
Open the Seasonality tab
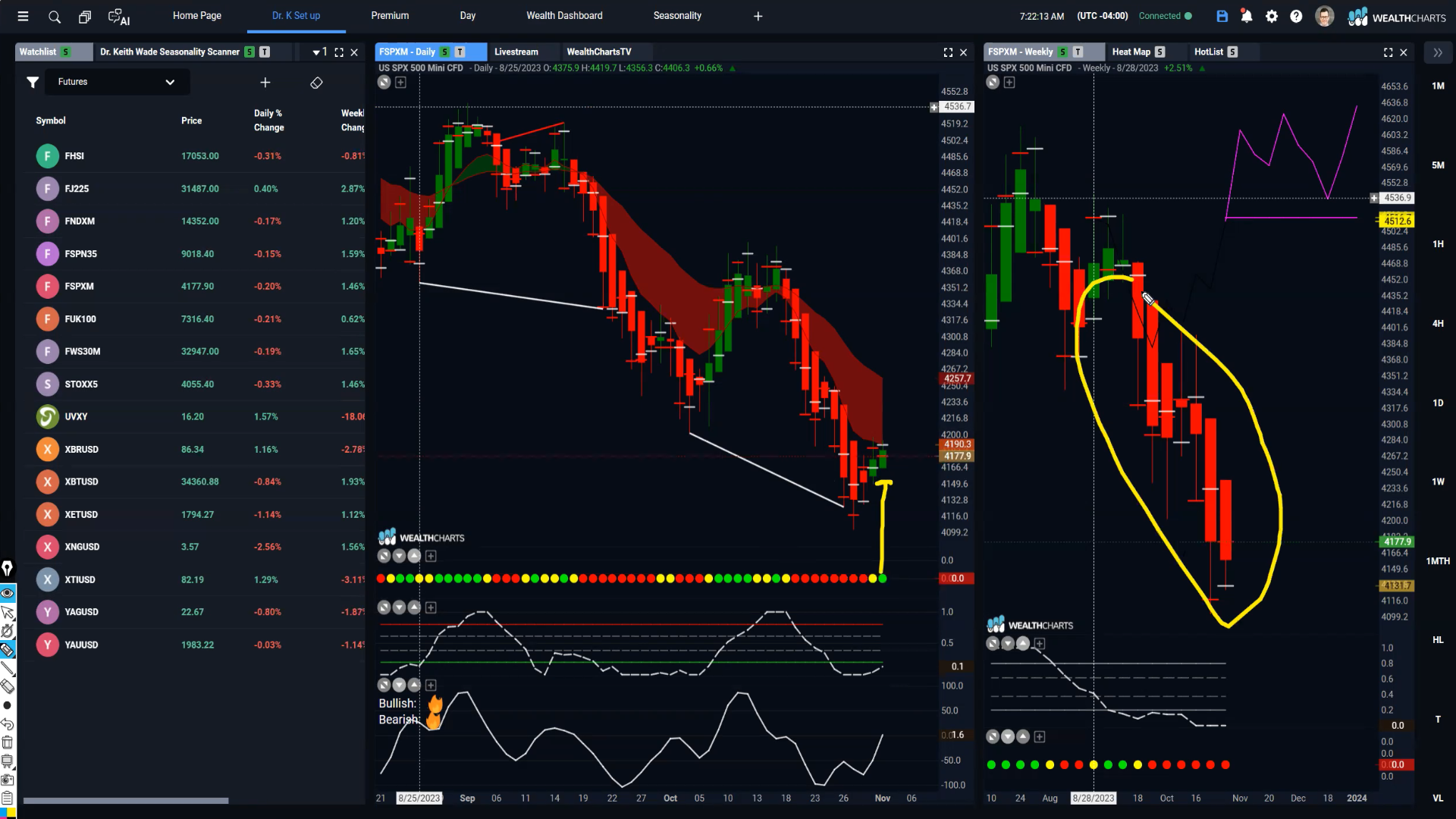[x=677, y=16]
